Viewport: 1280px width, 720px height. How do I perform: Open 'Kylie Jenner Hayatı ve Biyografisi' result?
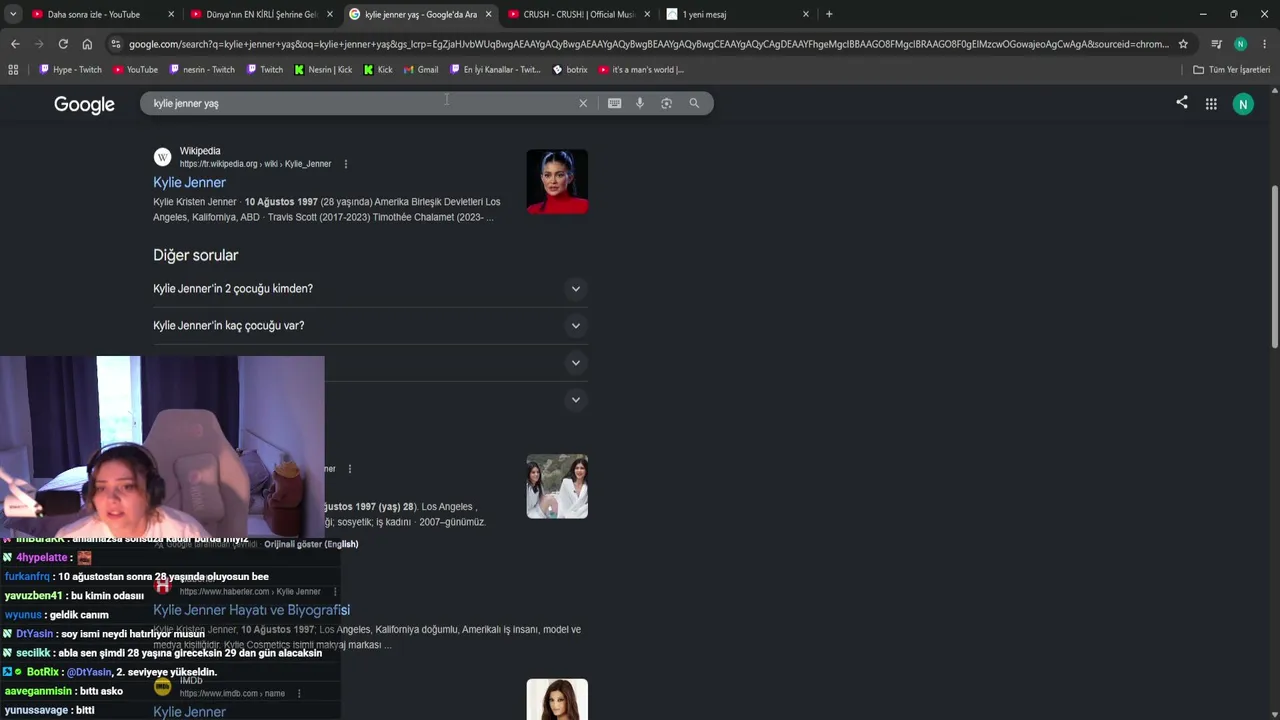pyautogui.click(x=251, y=610)
